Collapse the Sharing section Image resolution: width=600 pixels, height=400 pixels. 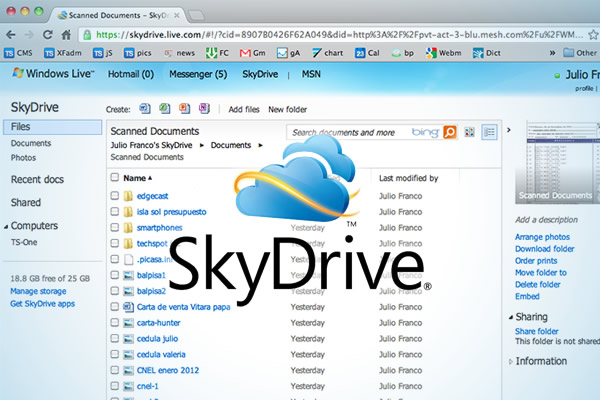511,317
